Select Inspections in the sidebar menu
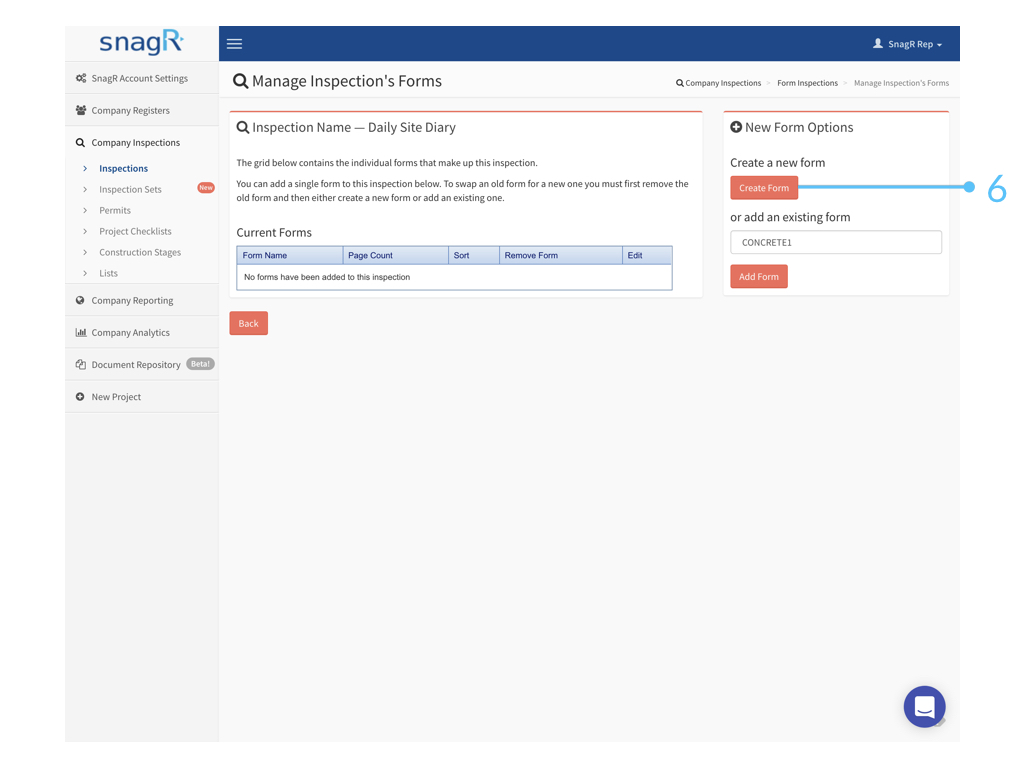The image size is (1024, 768). pos(121,168)
